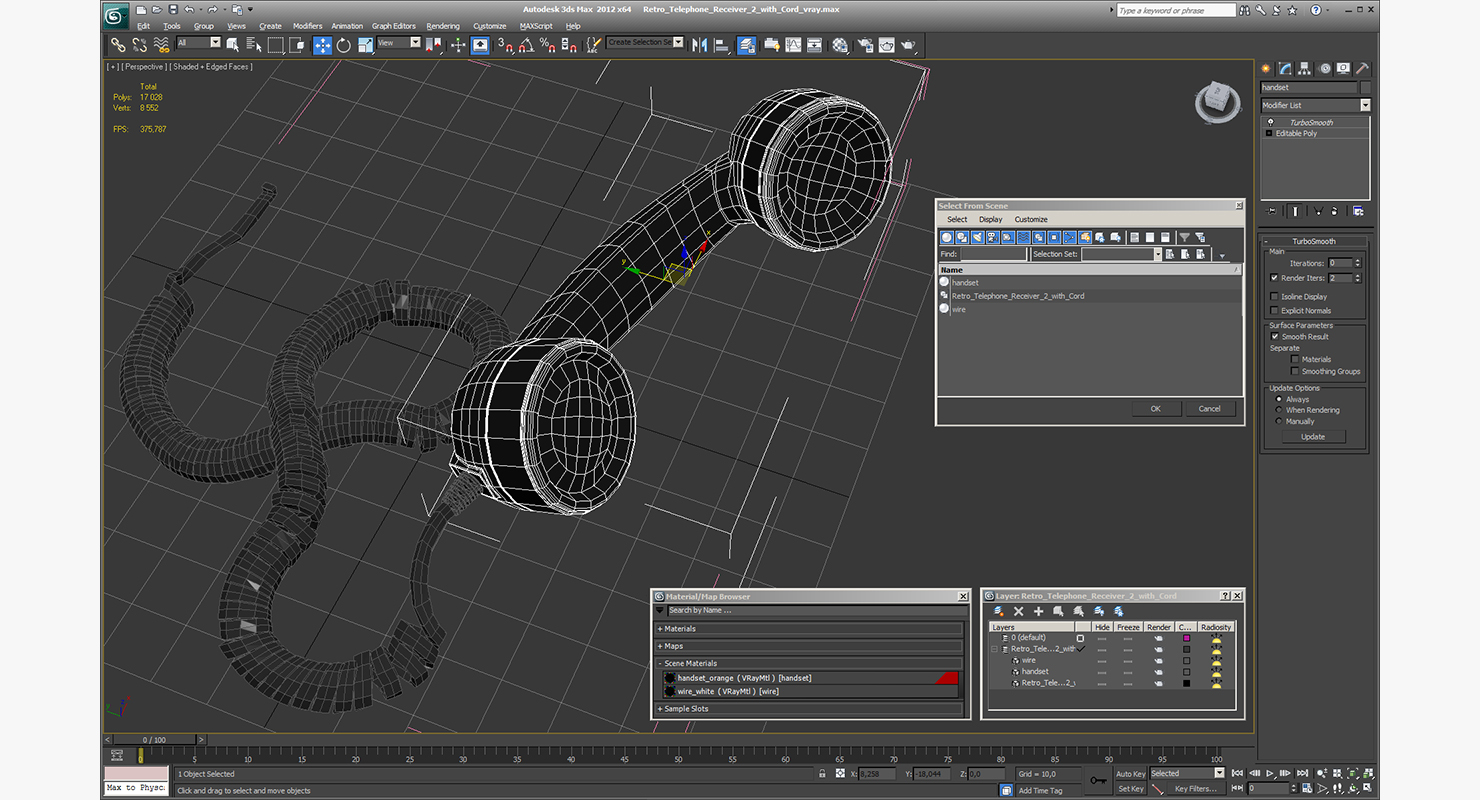1480x800 pixels.
Task: Open the Curve Editor
Action: coord(793,45)
